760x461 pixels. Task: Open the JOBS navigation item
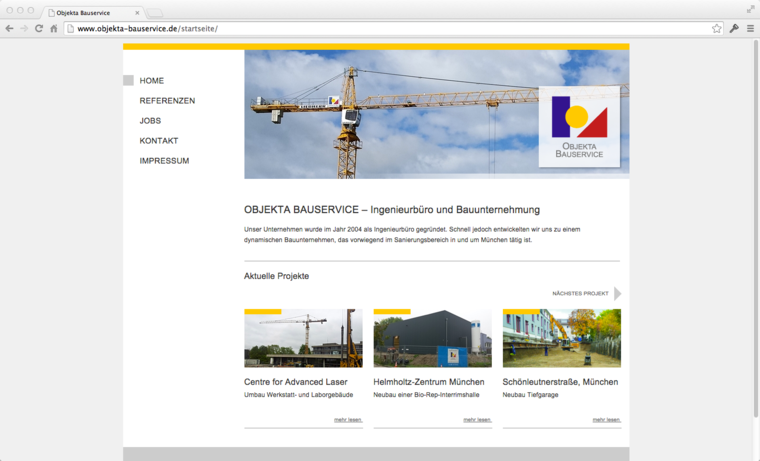click(150, 121)
